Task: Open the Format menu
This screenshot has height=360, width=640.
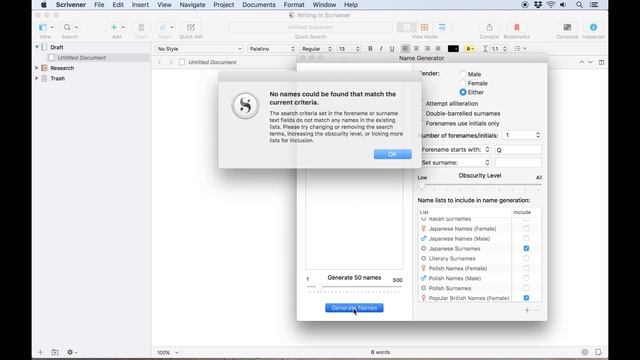Action: 294,5
